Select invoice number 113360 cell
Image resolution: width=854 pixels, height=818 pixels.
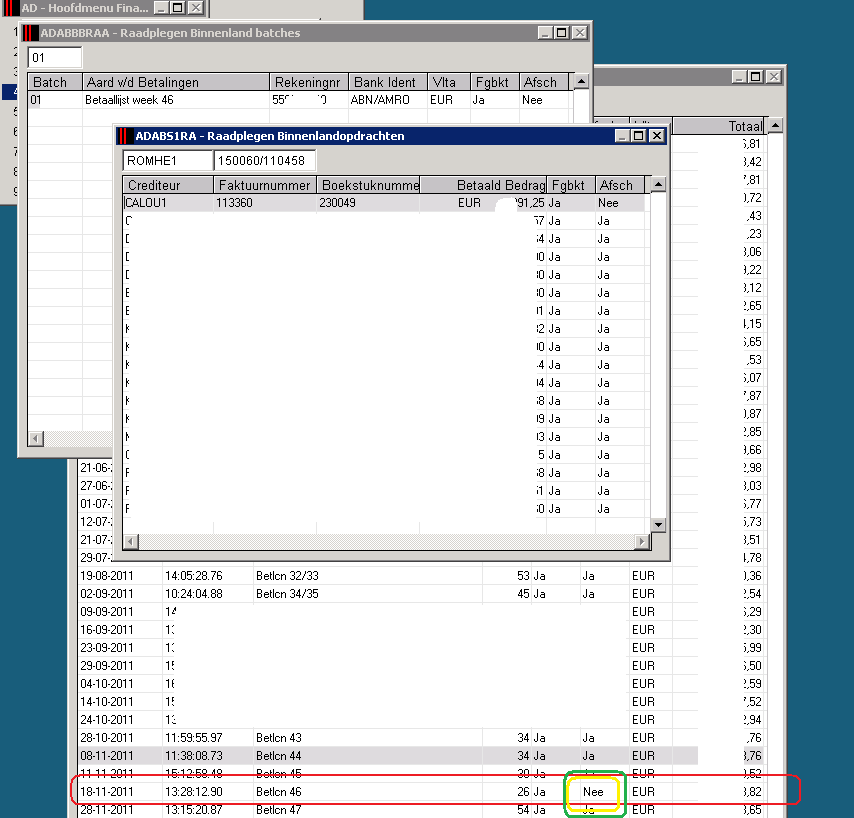265,203
